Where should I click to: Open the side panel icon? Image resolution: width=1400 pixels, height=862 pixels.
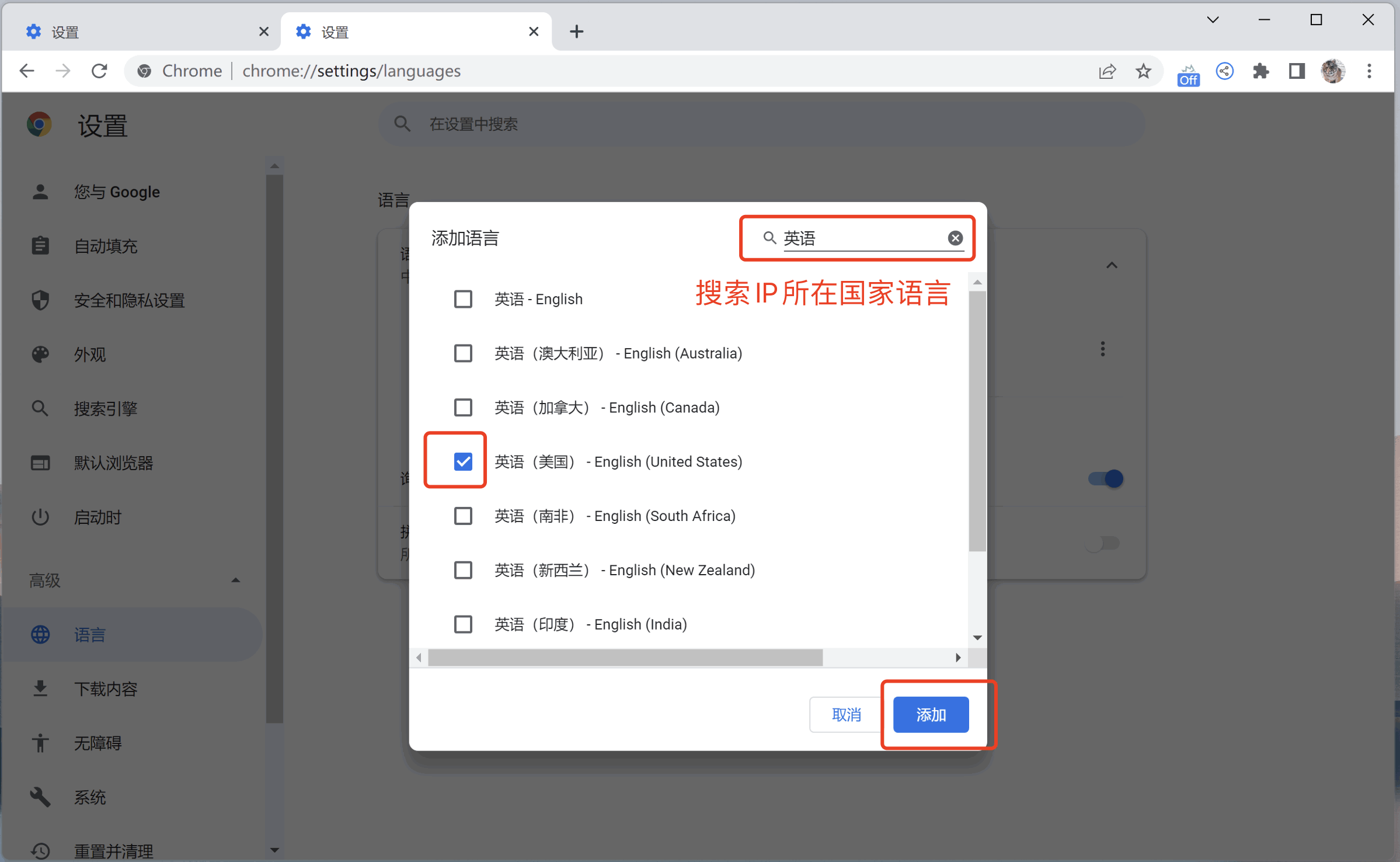coord(1297,71)
